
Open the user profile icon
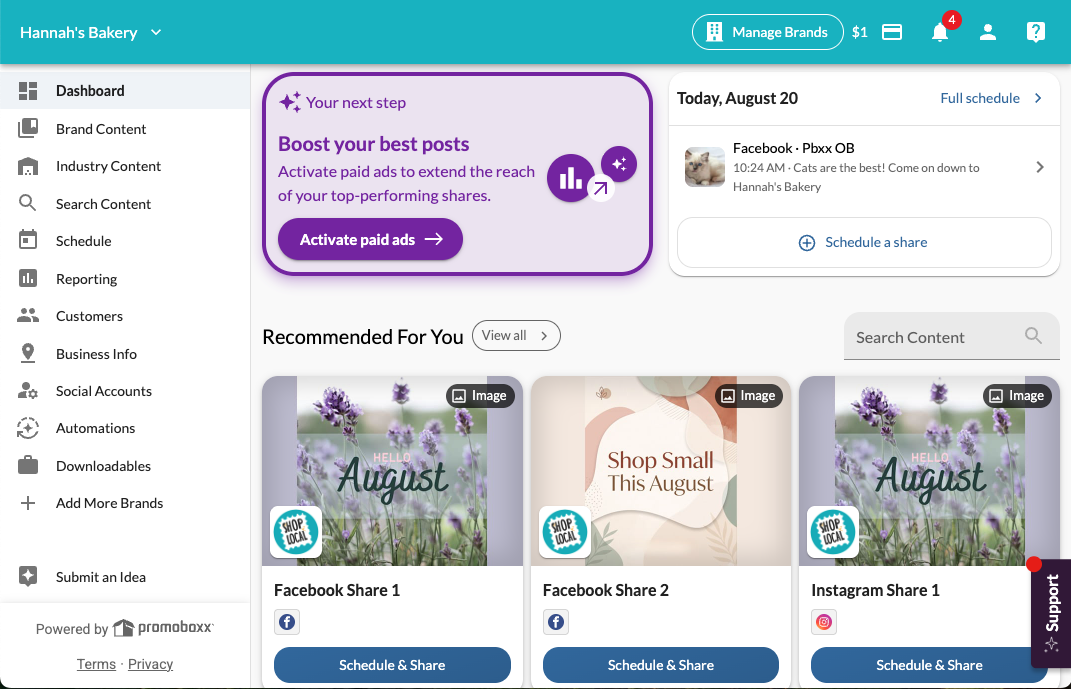988,32
